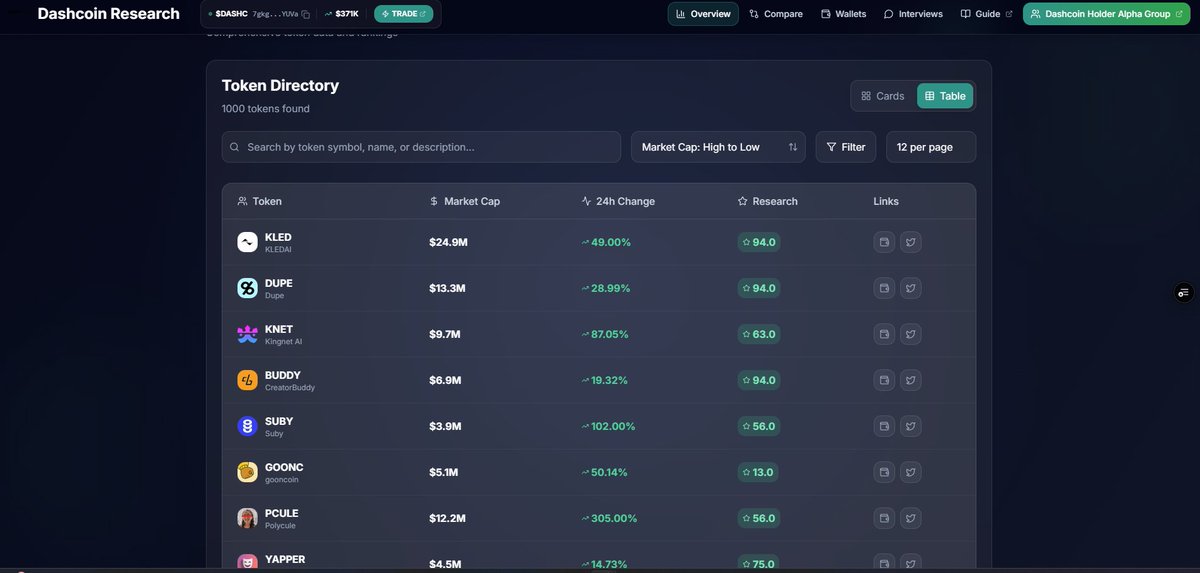Open PCULE wallet link icon

click(x=884, y=518)
